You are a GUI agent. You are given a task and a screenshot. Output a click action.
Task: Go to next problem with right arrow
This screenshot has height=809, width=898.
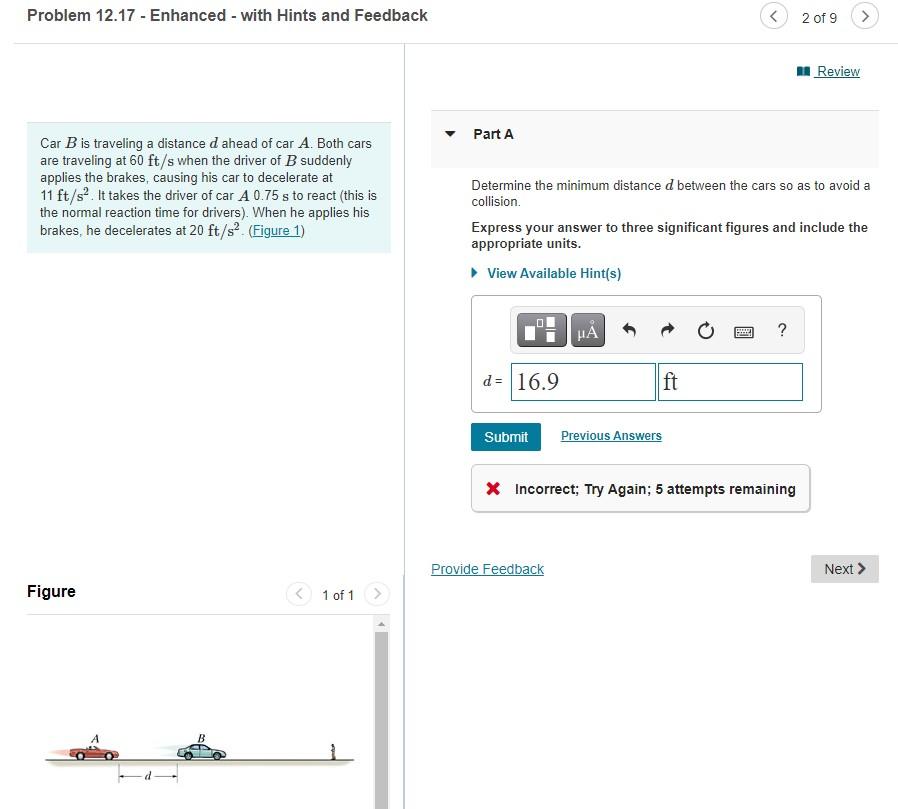click(864, 16)
